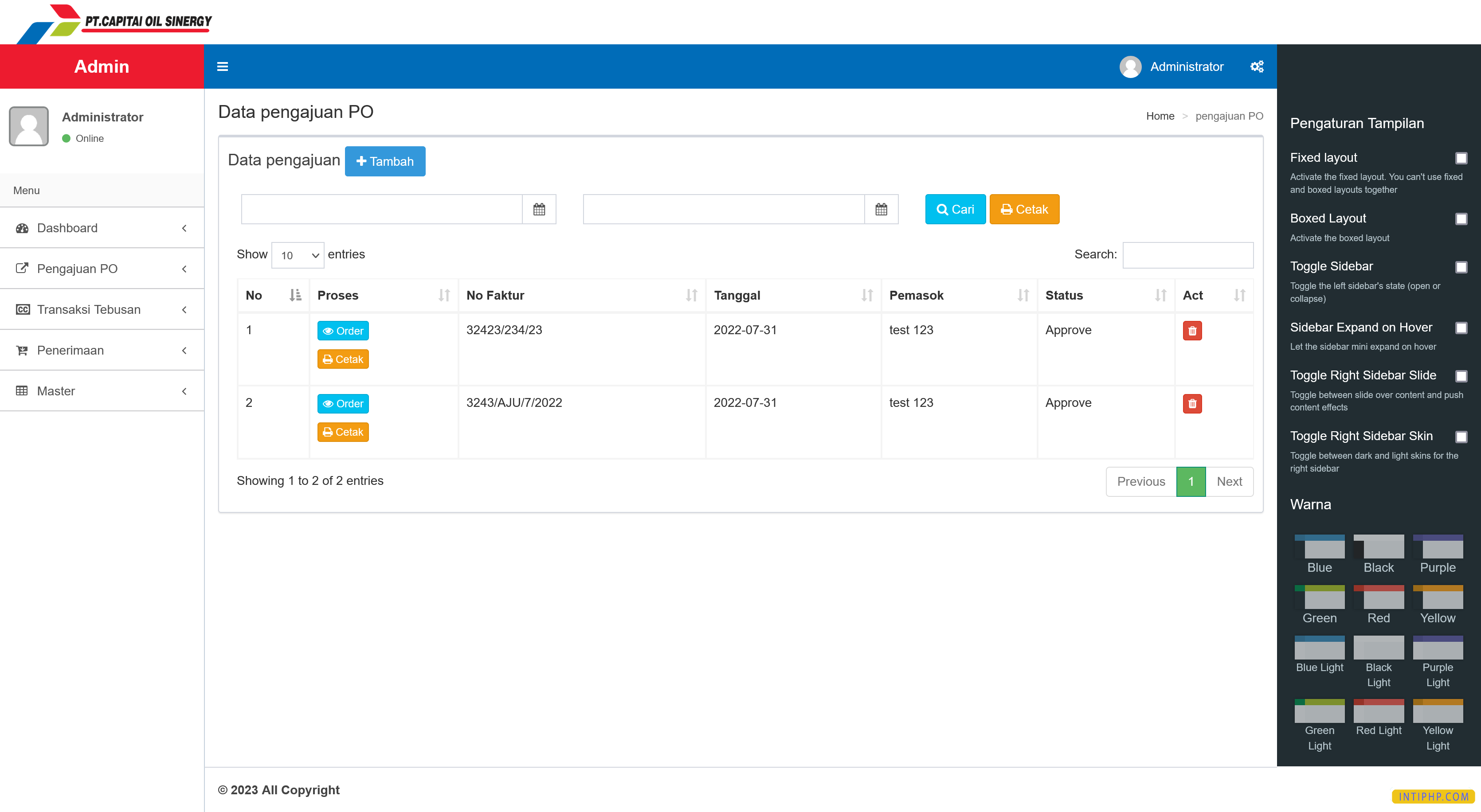The height and width of the screenshot is (812, 1481).
Task: Select the Purple skin color swatch
Action: [1437, 547]
